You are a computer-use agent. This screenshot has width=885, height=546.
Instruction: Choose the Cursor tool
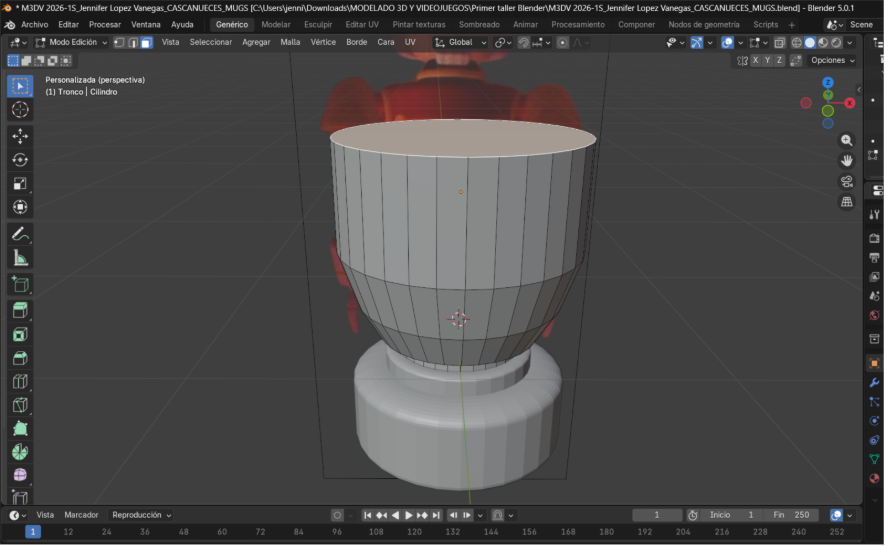click(20, 110)
